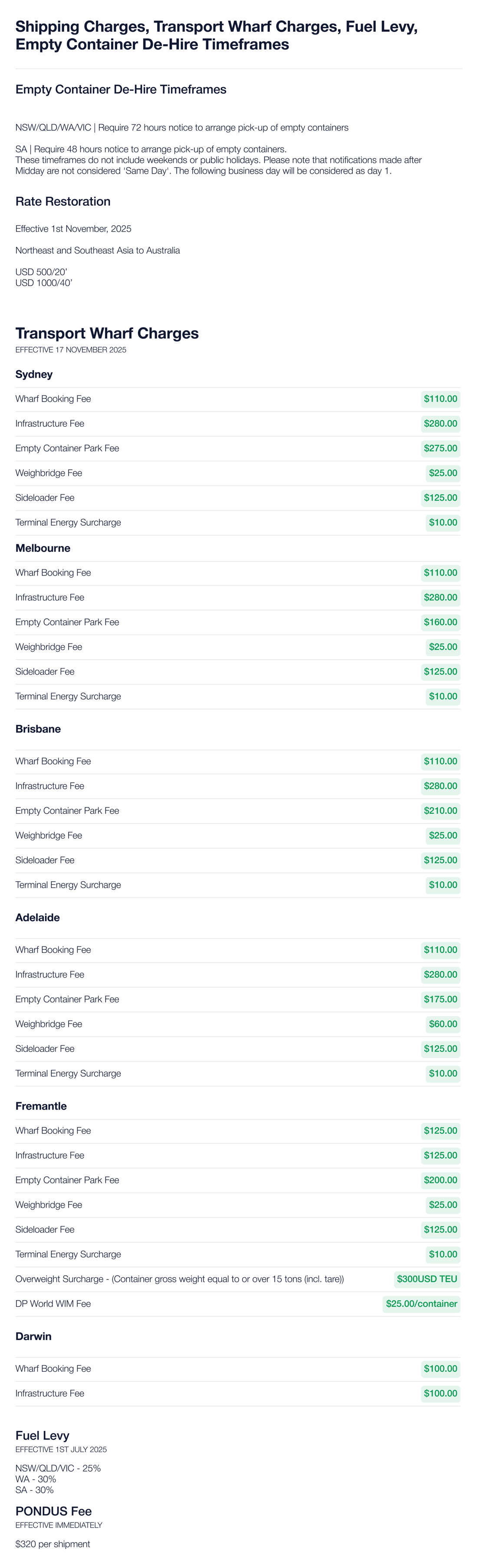Click the Fuel Levy heading

[x=42, y=1435]
